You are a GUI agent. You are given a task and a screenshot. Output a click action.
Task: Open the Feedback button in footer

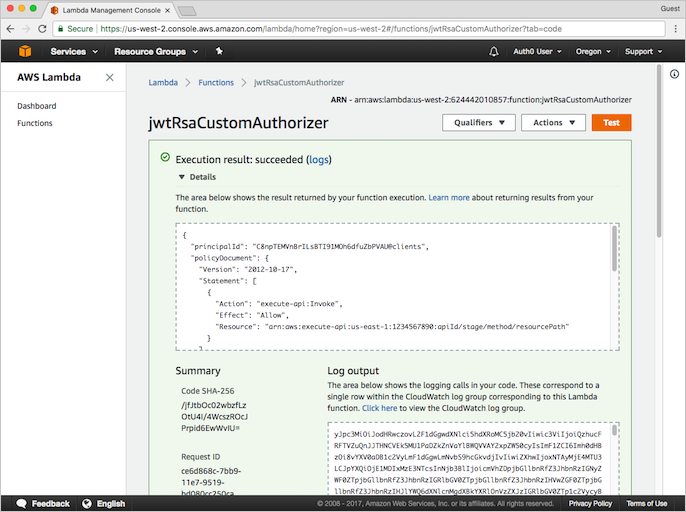[43, 504]
